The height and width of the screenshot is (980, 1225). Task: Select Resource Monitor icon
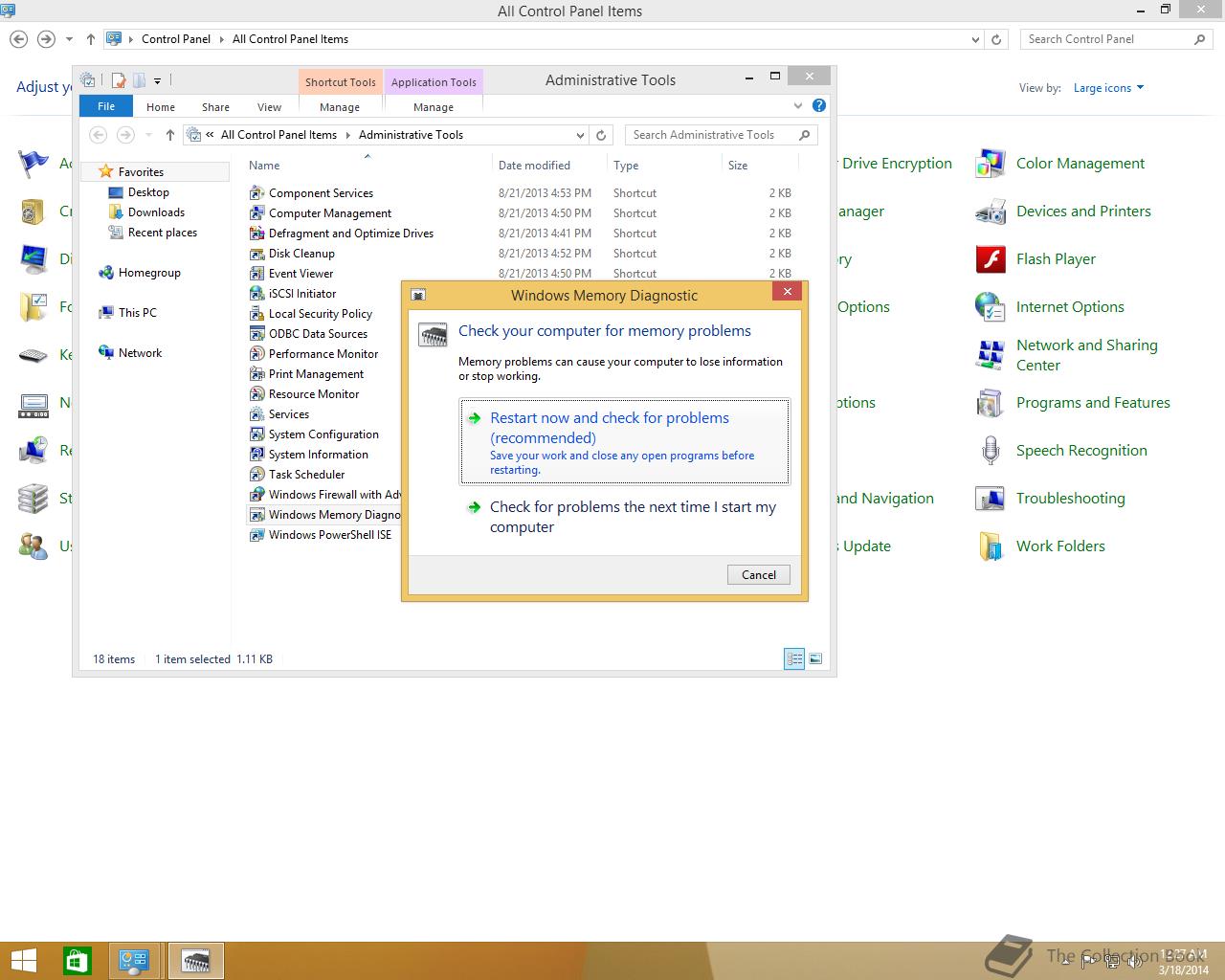(x=256, y=394)
